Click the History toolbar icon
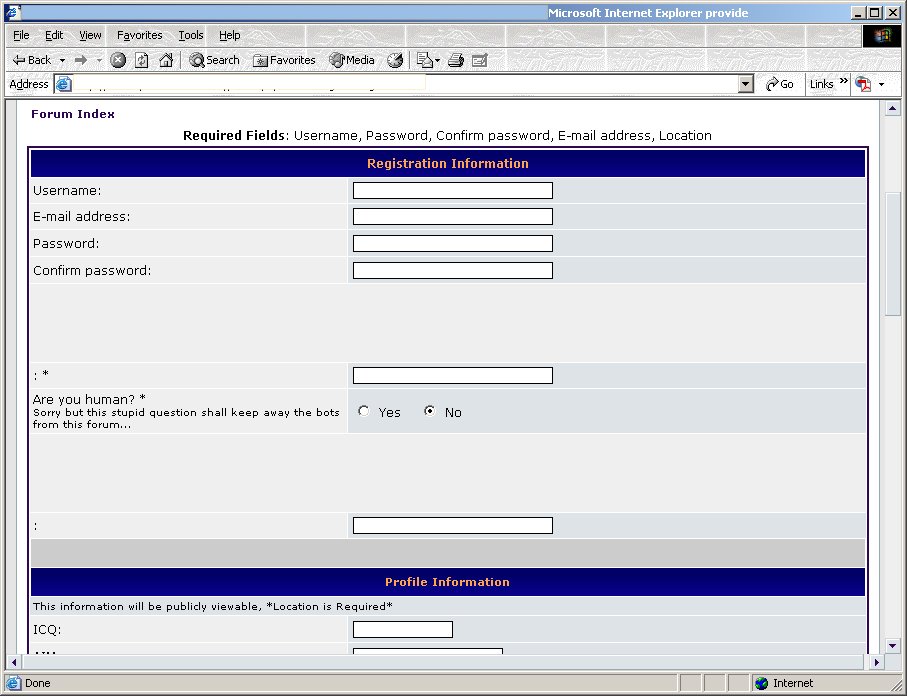 pyautogui.click(x=395, y=60)
